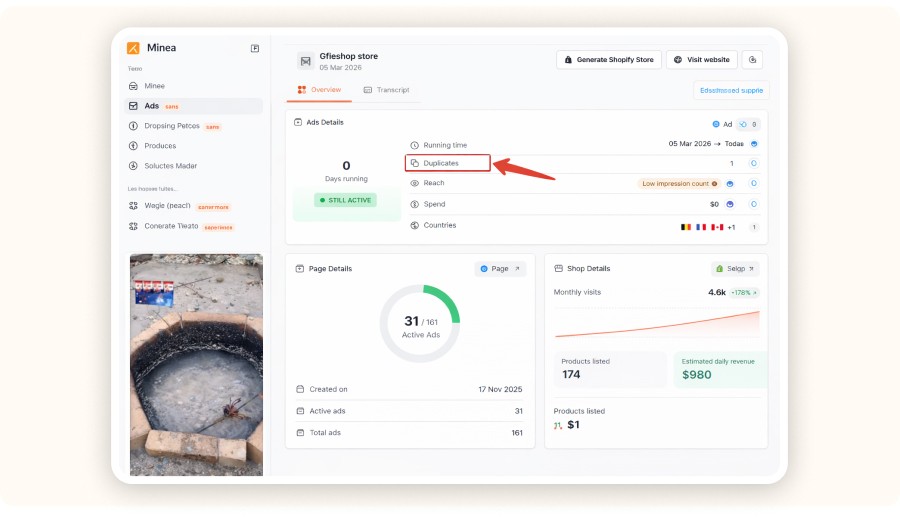Click the Monthly visits trend line chart
The image size is (900, 520).
(x=657, y=324)
